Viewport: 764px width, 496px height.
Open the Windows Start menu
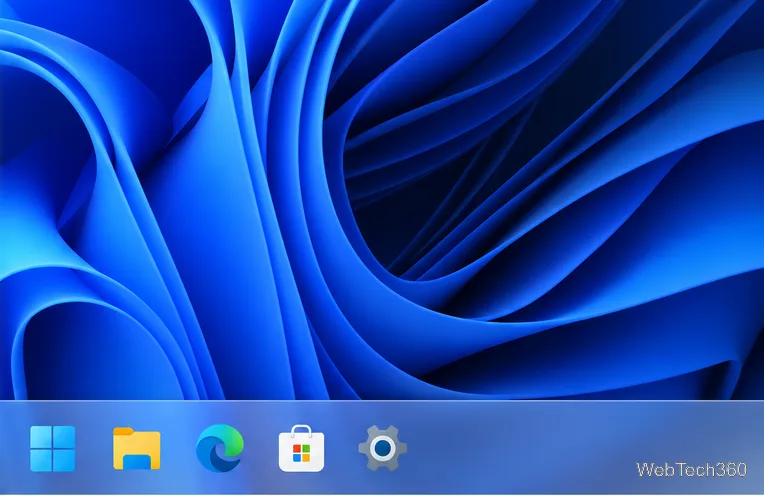[53, 449]
